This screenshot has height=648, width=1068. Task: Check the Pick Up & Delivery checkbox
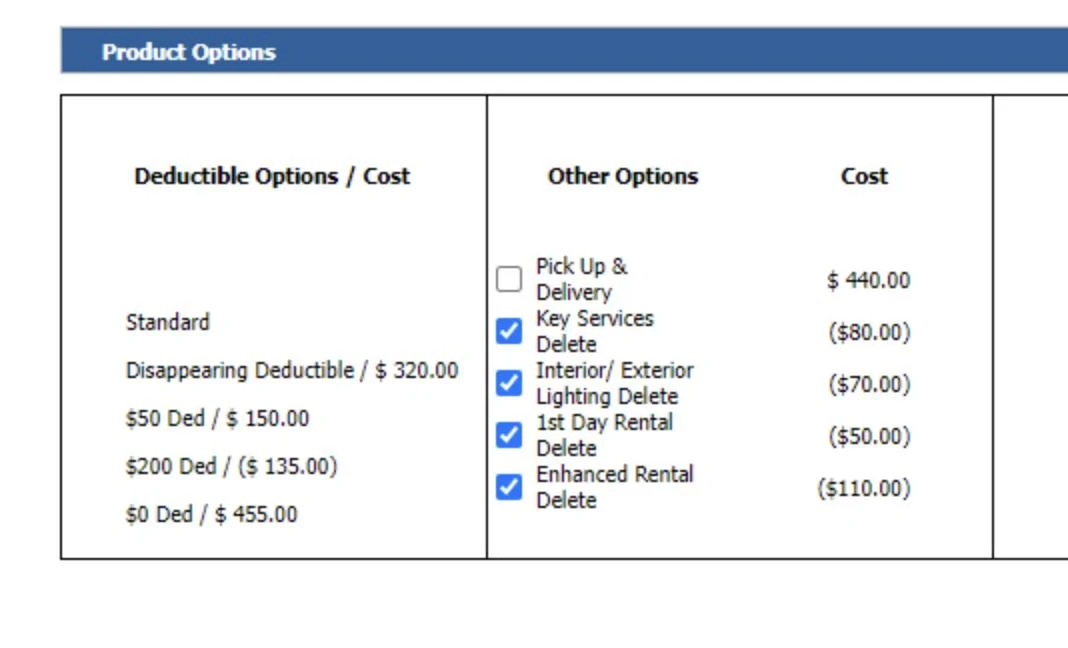(x=509, y=279)
